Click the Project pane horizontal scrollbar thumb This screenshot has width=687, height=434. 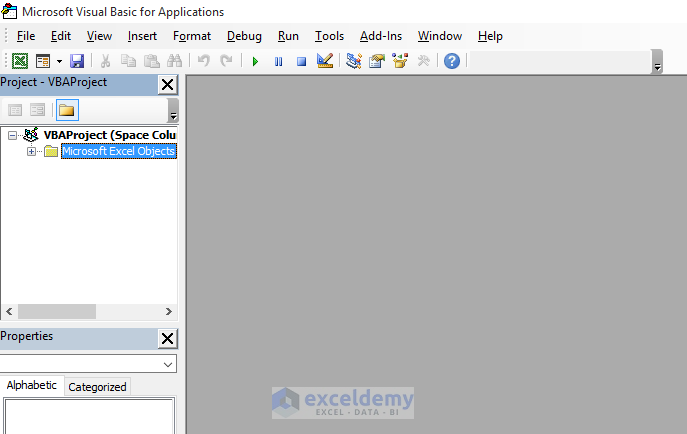(x=57, y=311)
